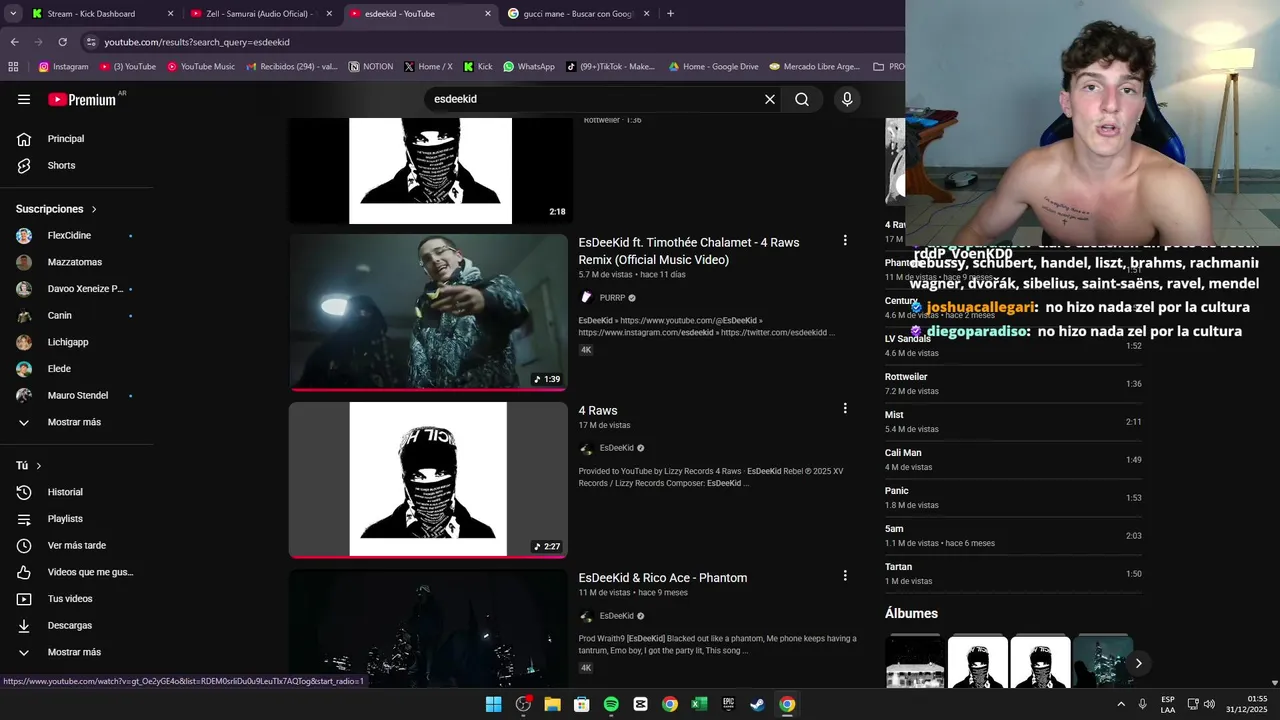
Task: Open the WhatsApp bookmark
Action: tap(529, 67)
